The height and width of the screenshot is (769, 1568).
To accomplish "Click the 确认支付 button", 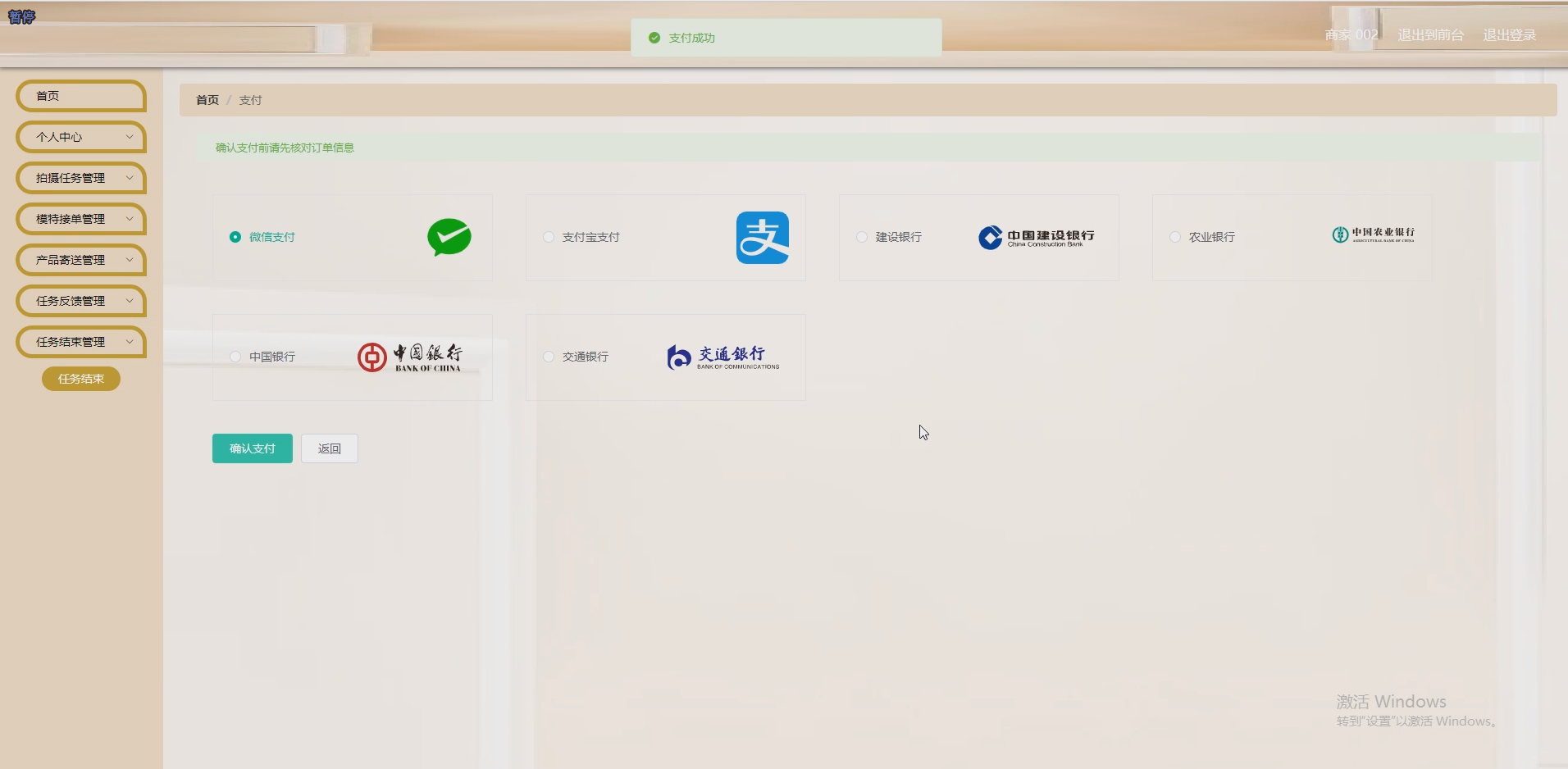I will tap(253, 448).
